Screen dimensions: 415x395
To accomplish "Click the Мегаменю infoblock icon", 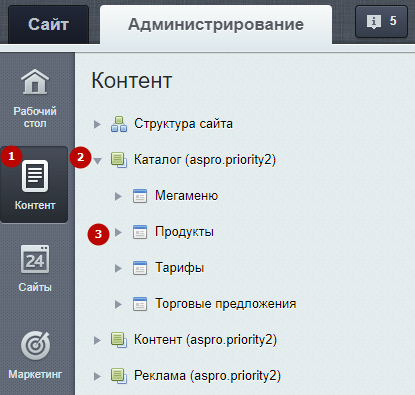I will [140, 196].
